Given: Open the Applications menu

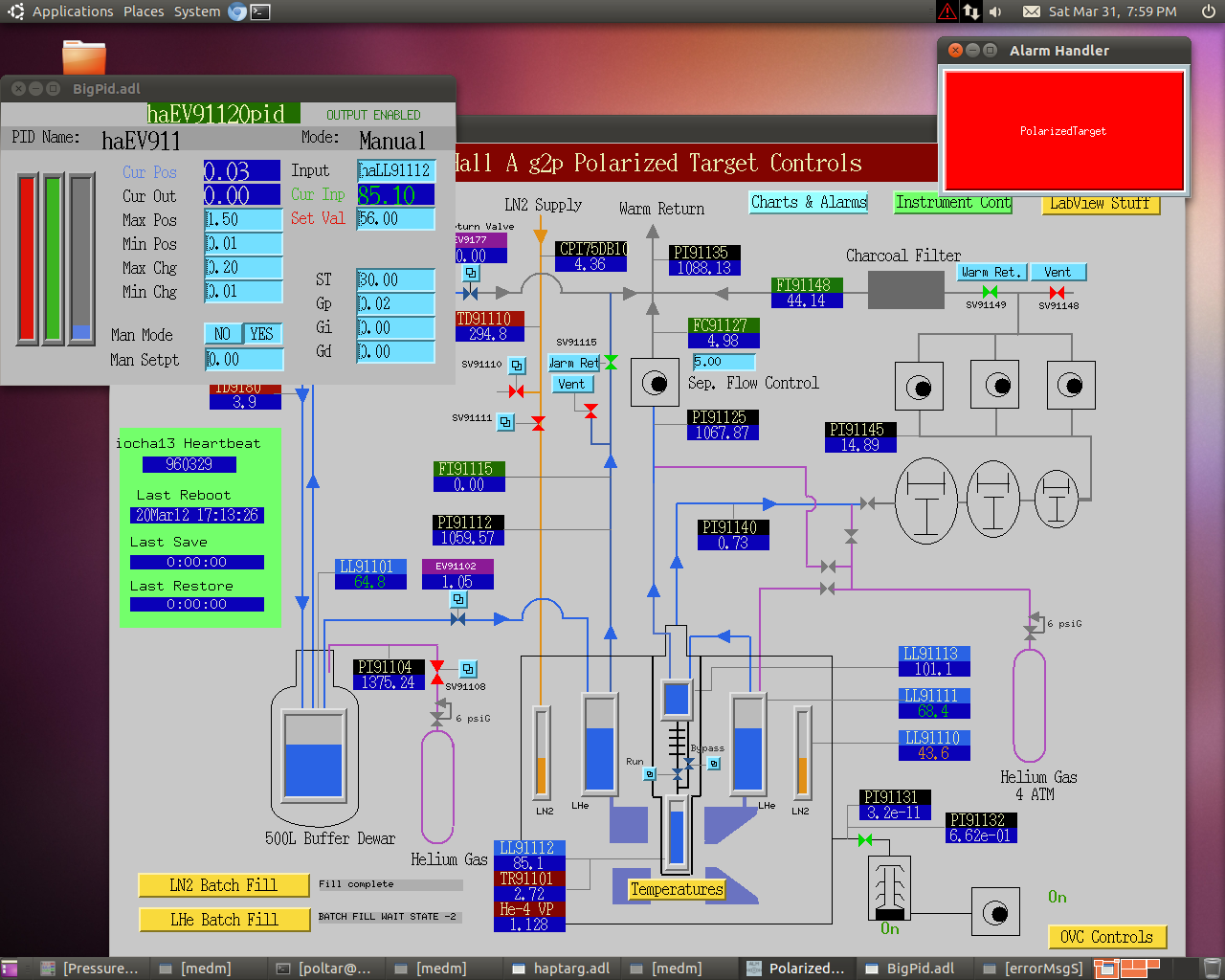Looking at the screenshot, I should pyautogui.click(x=73, y=11).
